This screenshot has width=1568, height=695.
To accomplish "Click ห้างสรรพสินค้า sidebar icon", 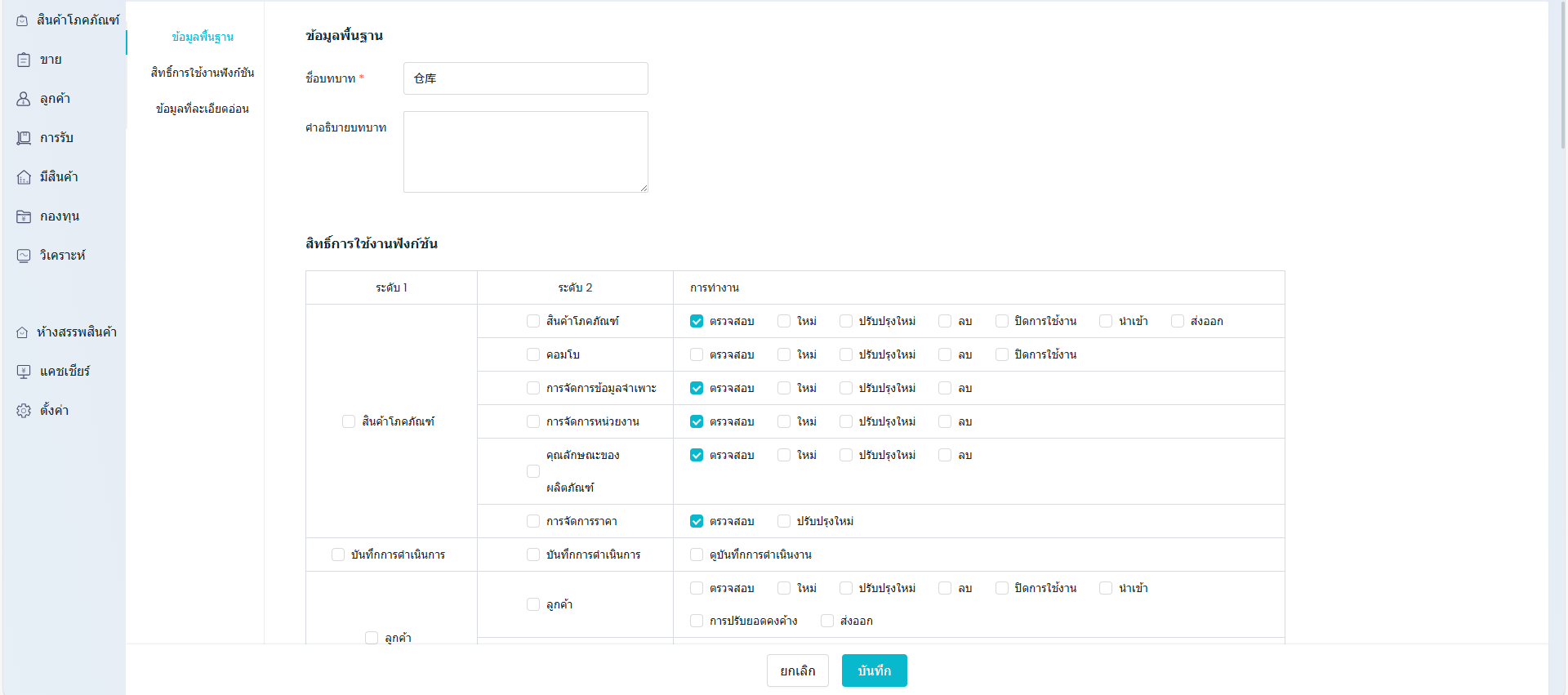I will point(22,332).
